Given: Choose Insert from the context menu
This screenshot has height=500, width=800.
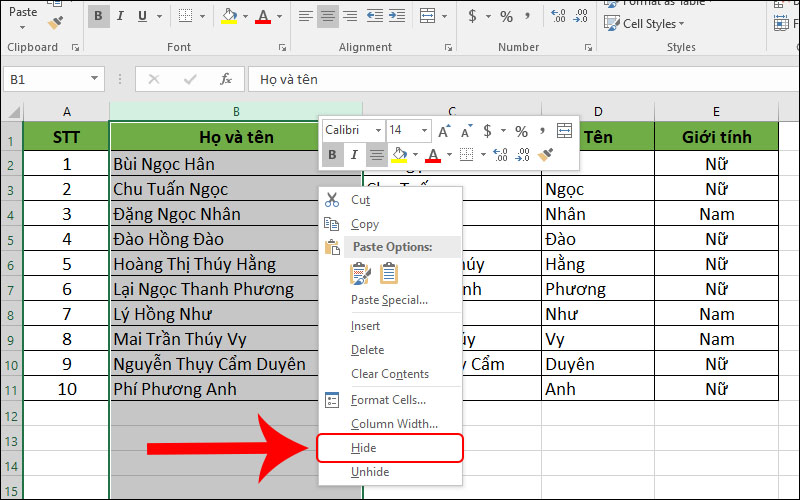Looking at the screenshot, I should (x=390, y=326).
